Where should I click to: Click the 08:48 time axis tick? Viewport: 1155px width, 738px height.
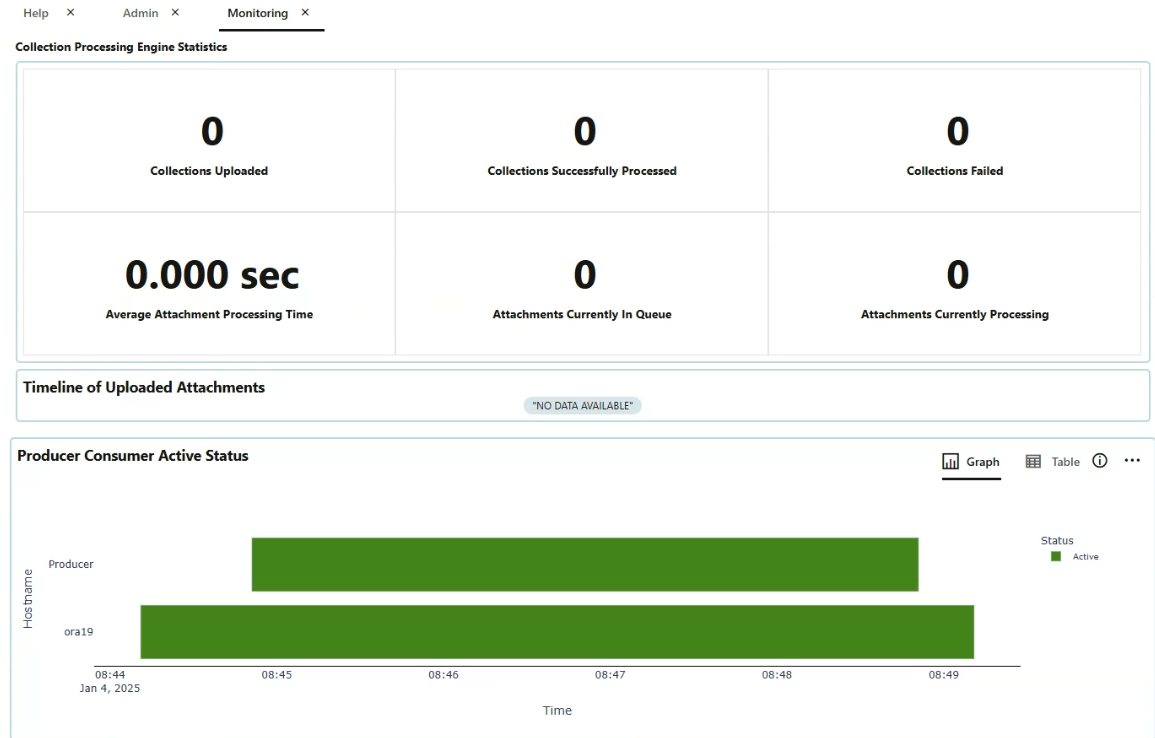coord(776,675)
